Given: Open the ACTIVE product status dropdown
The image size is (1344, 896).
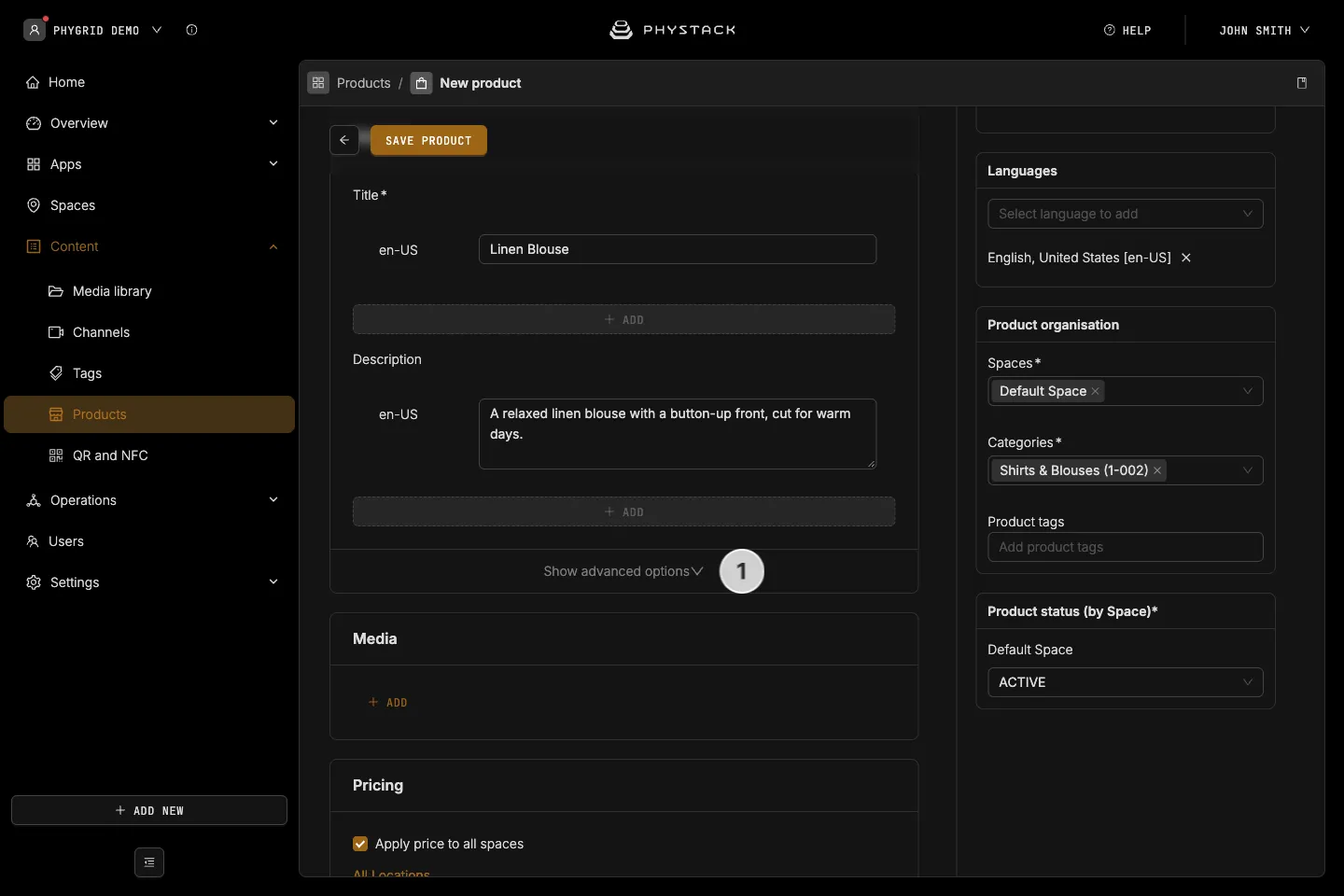Looking at the screenshot, I should [1126, 682].
